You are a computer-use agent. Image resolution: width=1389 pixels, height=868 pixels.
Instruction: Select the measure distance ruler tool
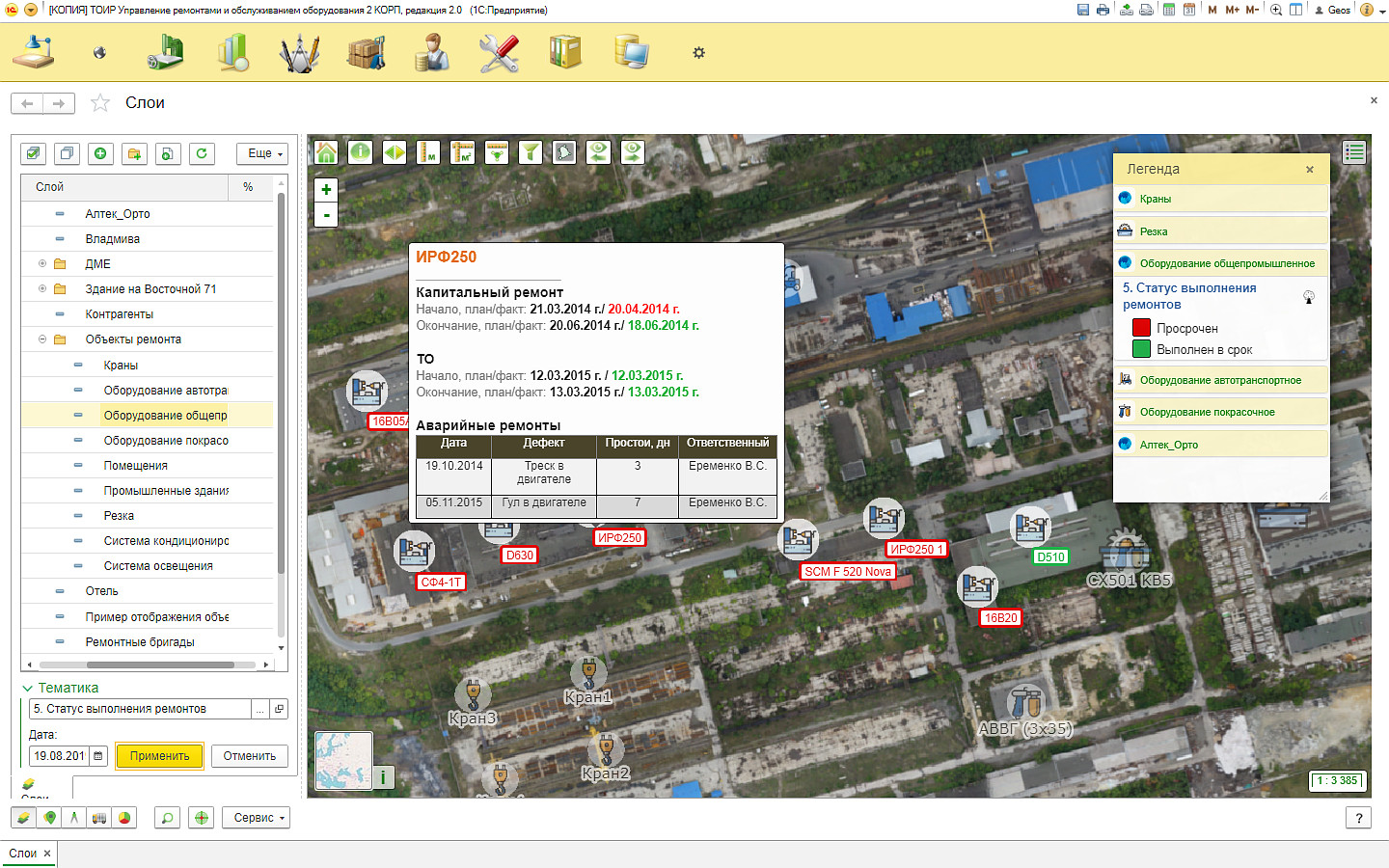[x=428, y=152]
